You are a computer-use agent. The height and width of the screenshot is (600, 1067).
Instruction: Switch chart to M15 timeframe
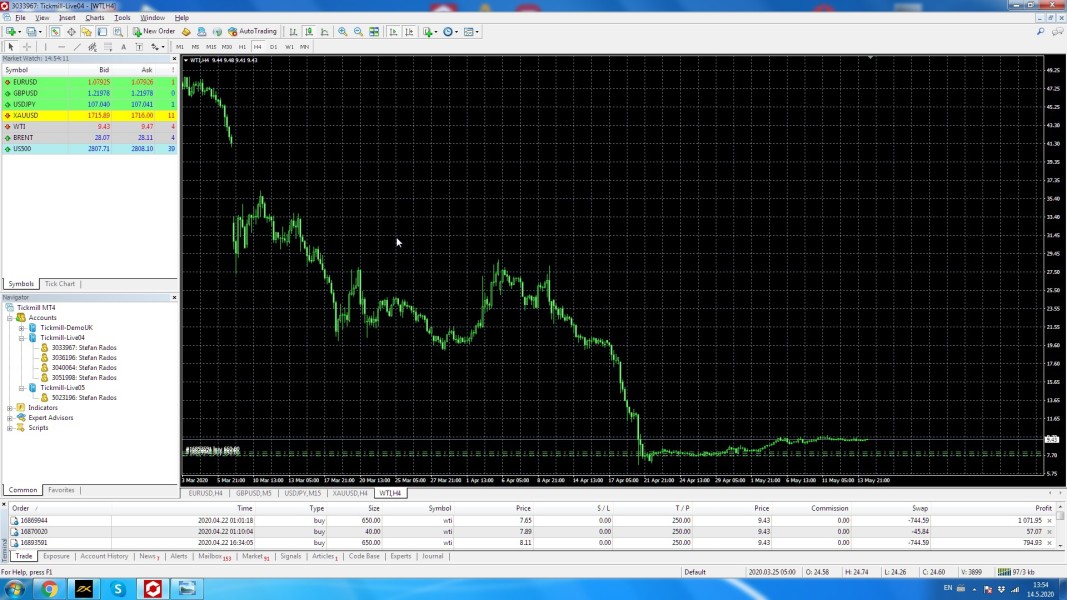coord(211,47)
